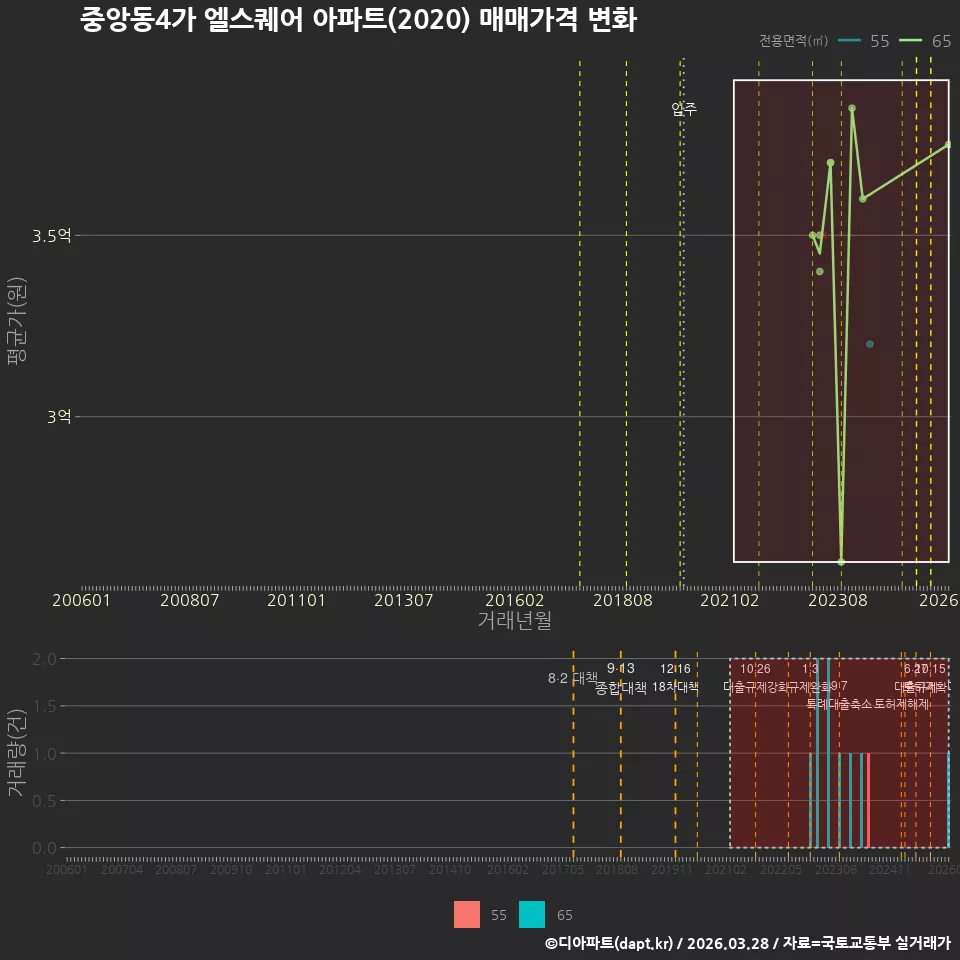Click the 10·26 marker label in the volume chart
Screen dimensions: 960x960
(755, 669)
